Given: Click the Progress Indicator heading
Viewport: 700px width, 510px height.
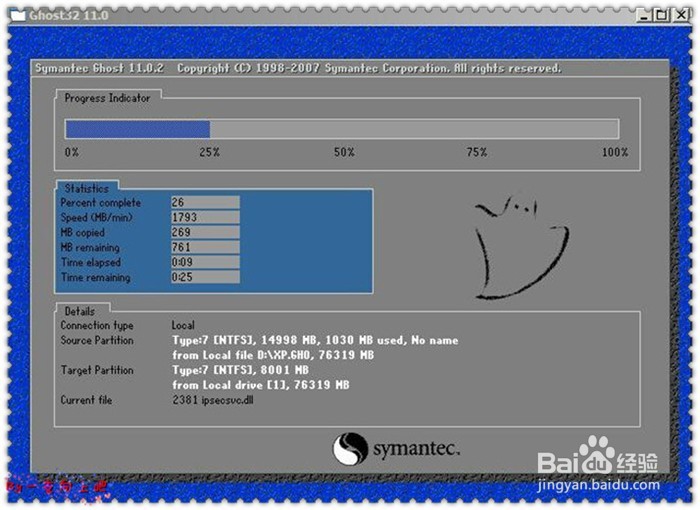Looking at the screenshot, I should (x=107, y=98).
